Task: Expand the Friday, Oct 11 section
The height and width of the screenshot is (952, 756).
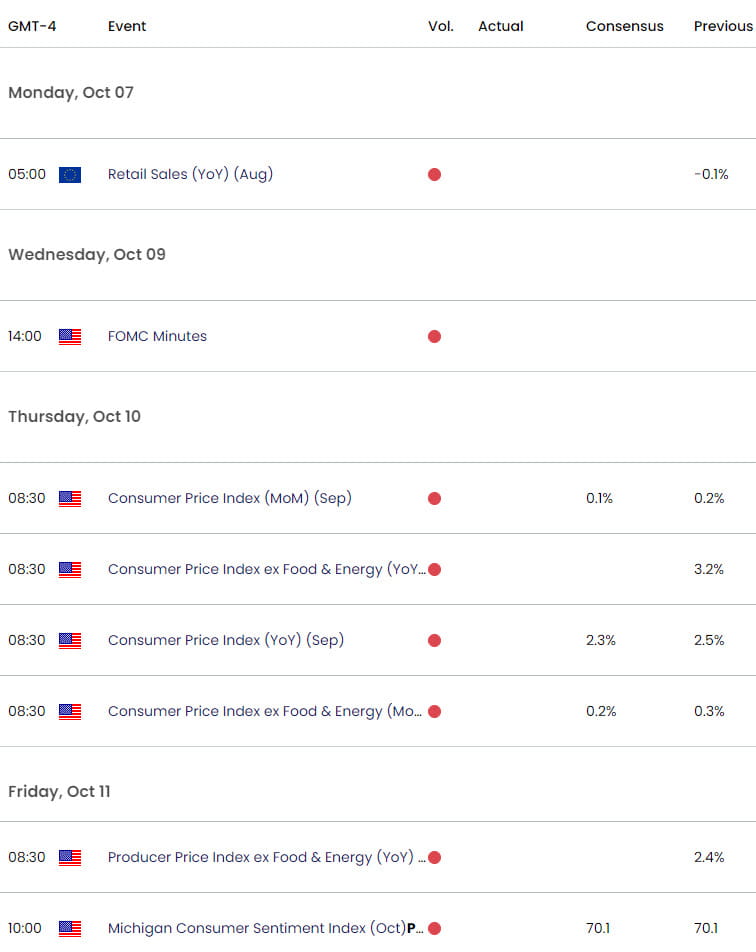Action: [x=58, y=791]
